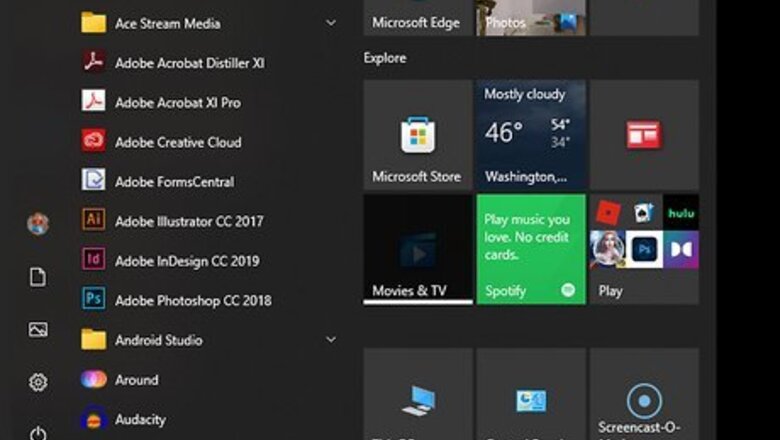The height and width of the screenshot is (440, 780).
Task: Click the Photoshop icon in Play tile
Action: pos(644,249)
